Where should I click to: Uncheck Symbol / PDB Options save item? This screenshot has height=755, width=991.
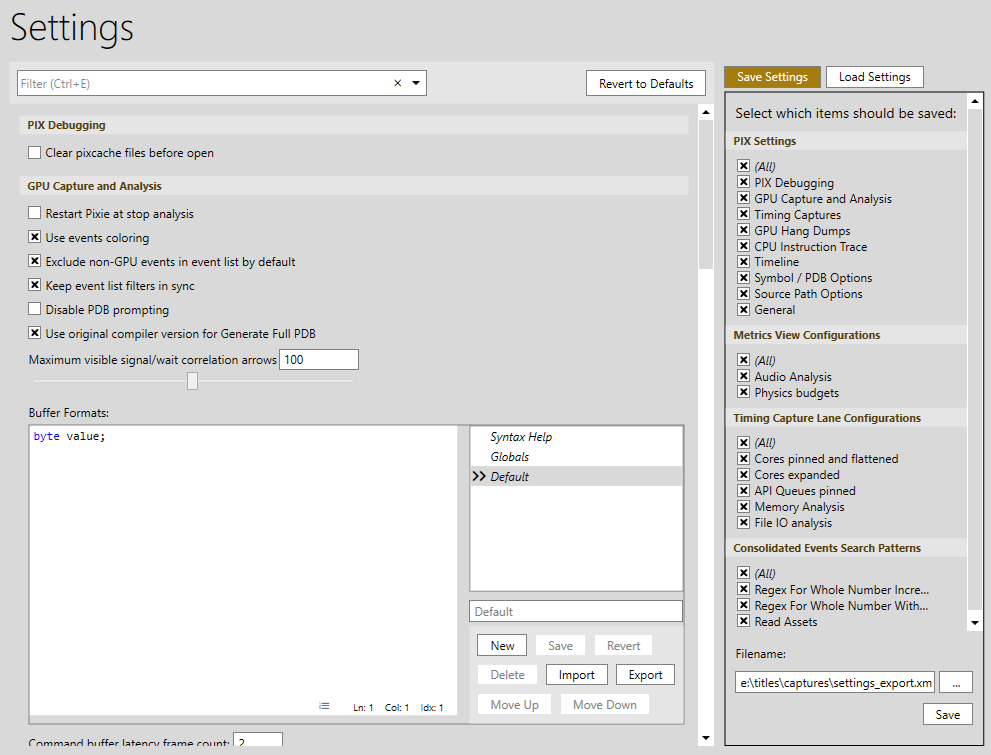(x=743, y=277)
